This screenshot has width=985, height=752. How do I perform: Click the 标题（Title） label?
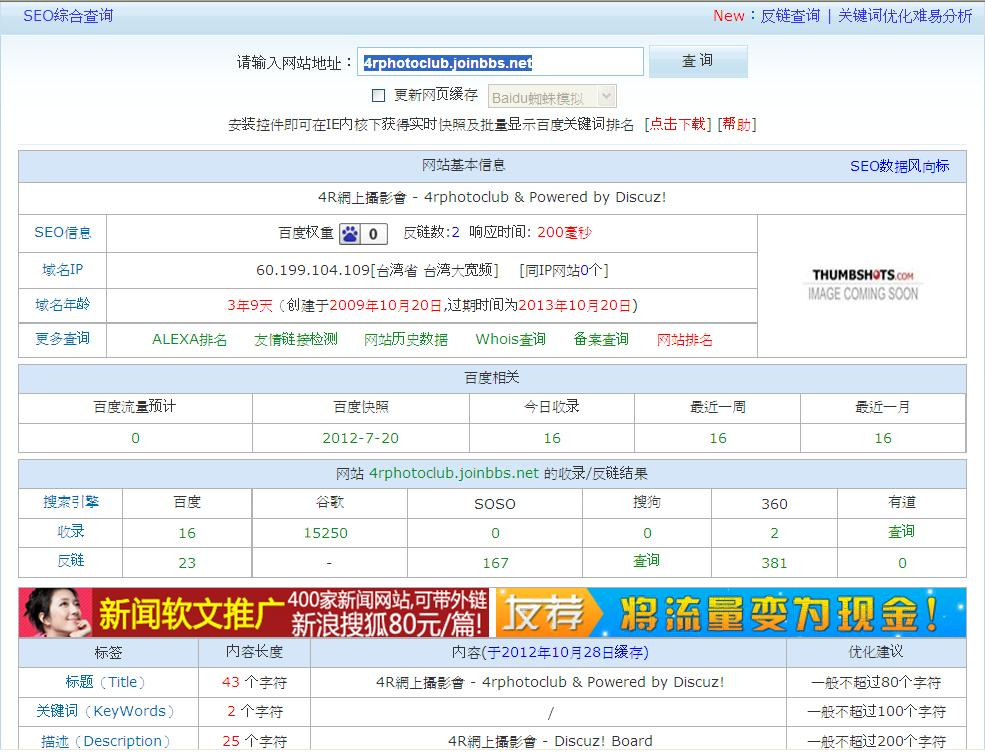point(106,682)
